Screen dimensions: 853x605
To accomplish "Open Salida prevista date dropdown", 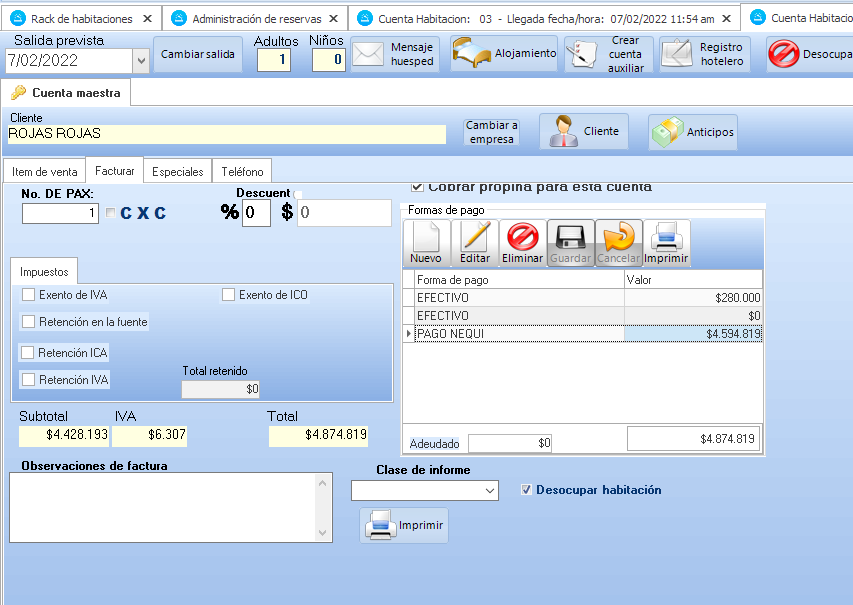I will tap(140, 60).
